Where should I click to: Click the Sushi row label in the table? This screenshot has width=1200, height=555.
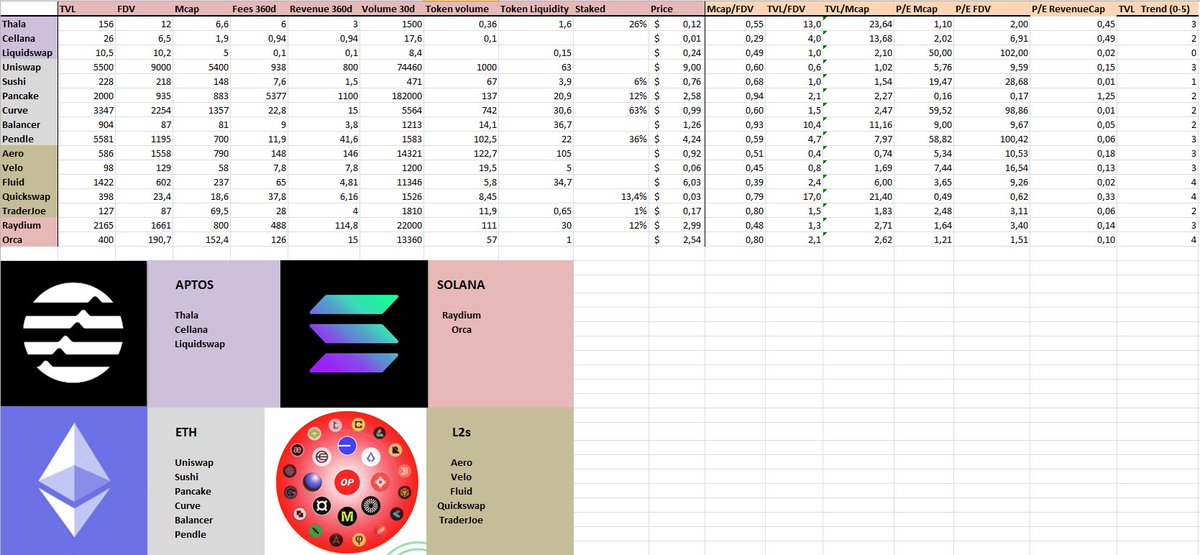coord(29,81)
